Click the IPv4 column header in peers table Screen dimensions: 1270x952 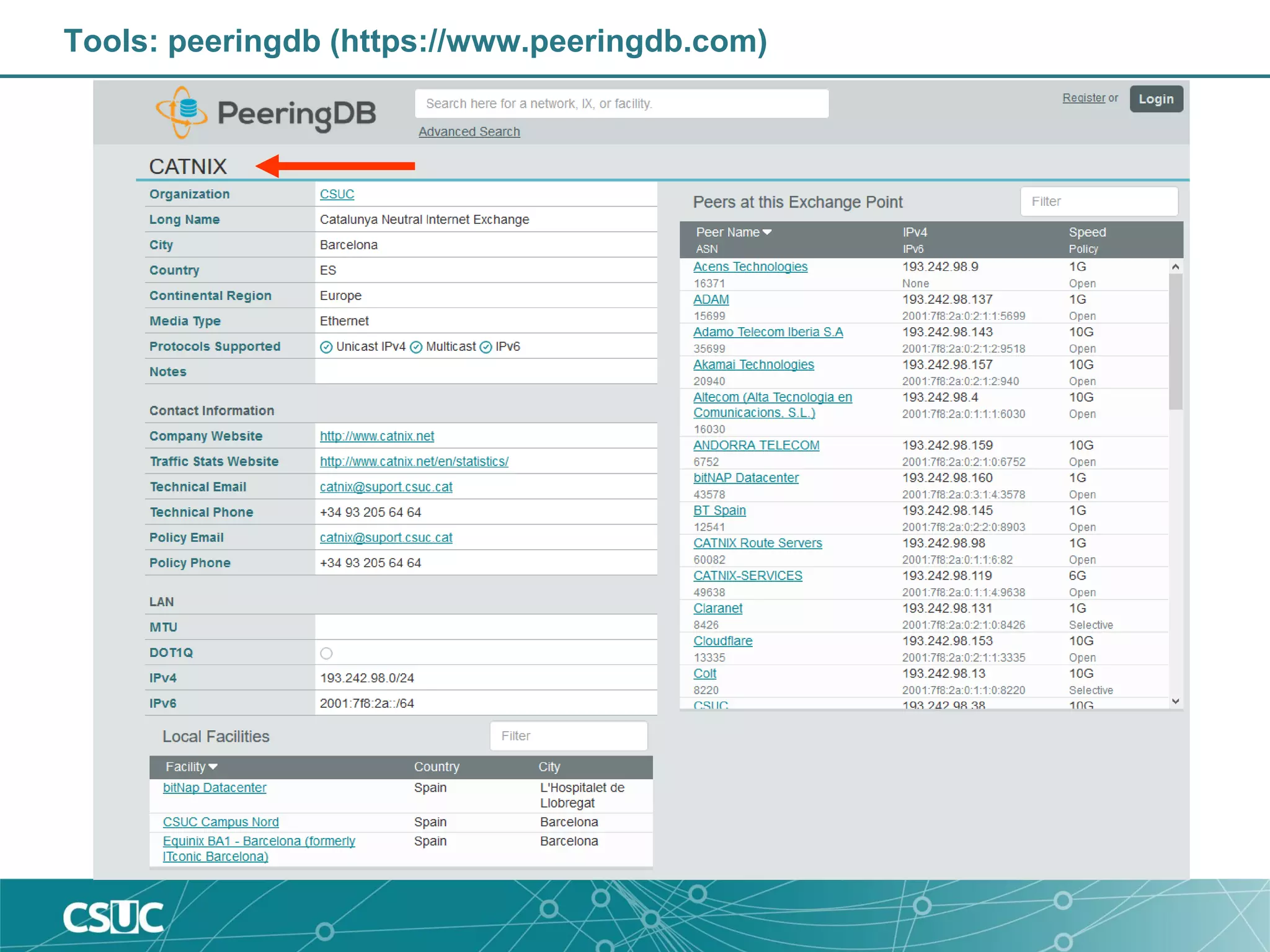(x=915, y=232)
